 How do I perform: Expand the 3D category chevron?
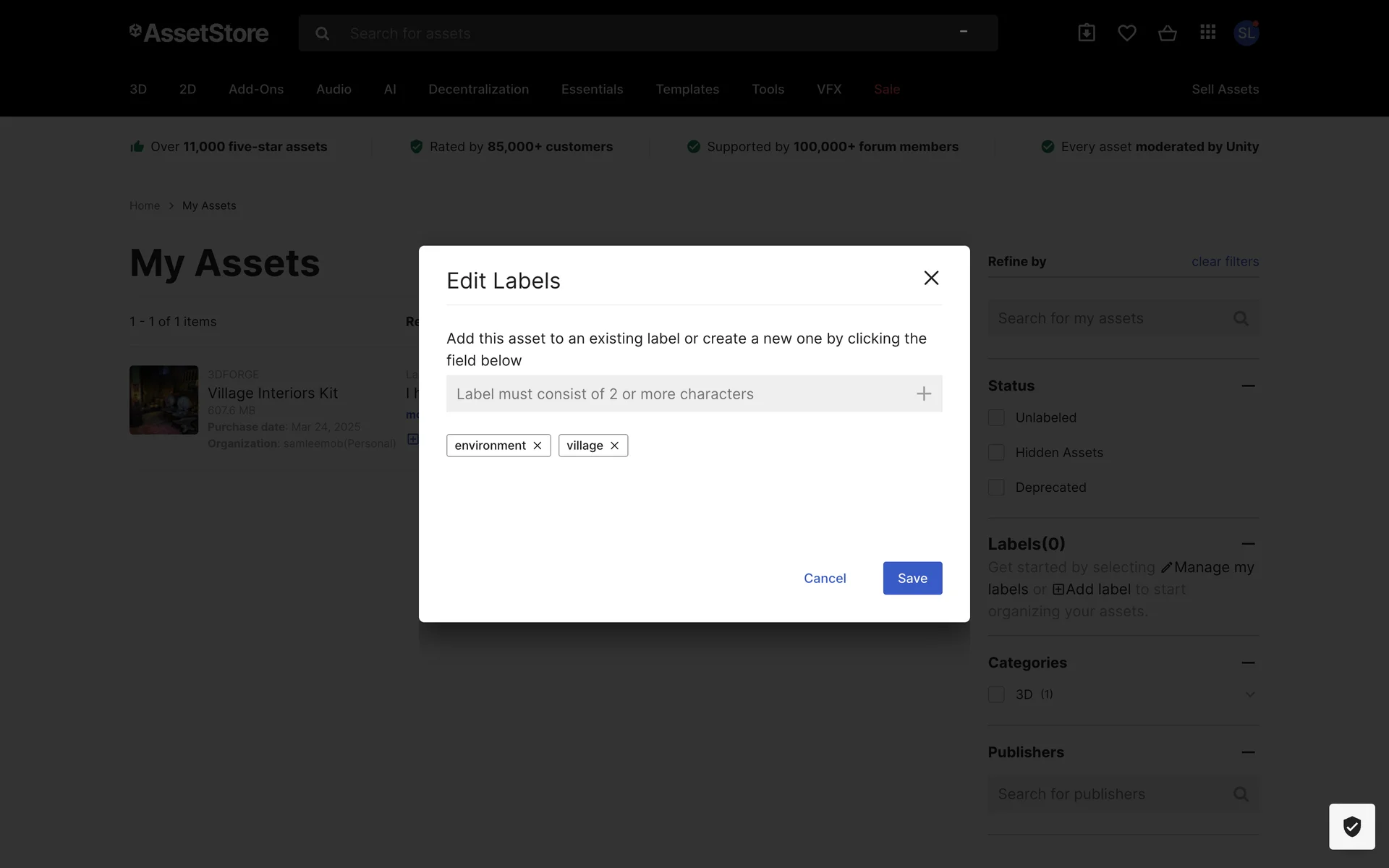tap(1249, 694)
